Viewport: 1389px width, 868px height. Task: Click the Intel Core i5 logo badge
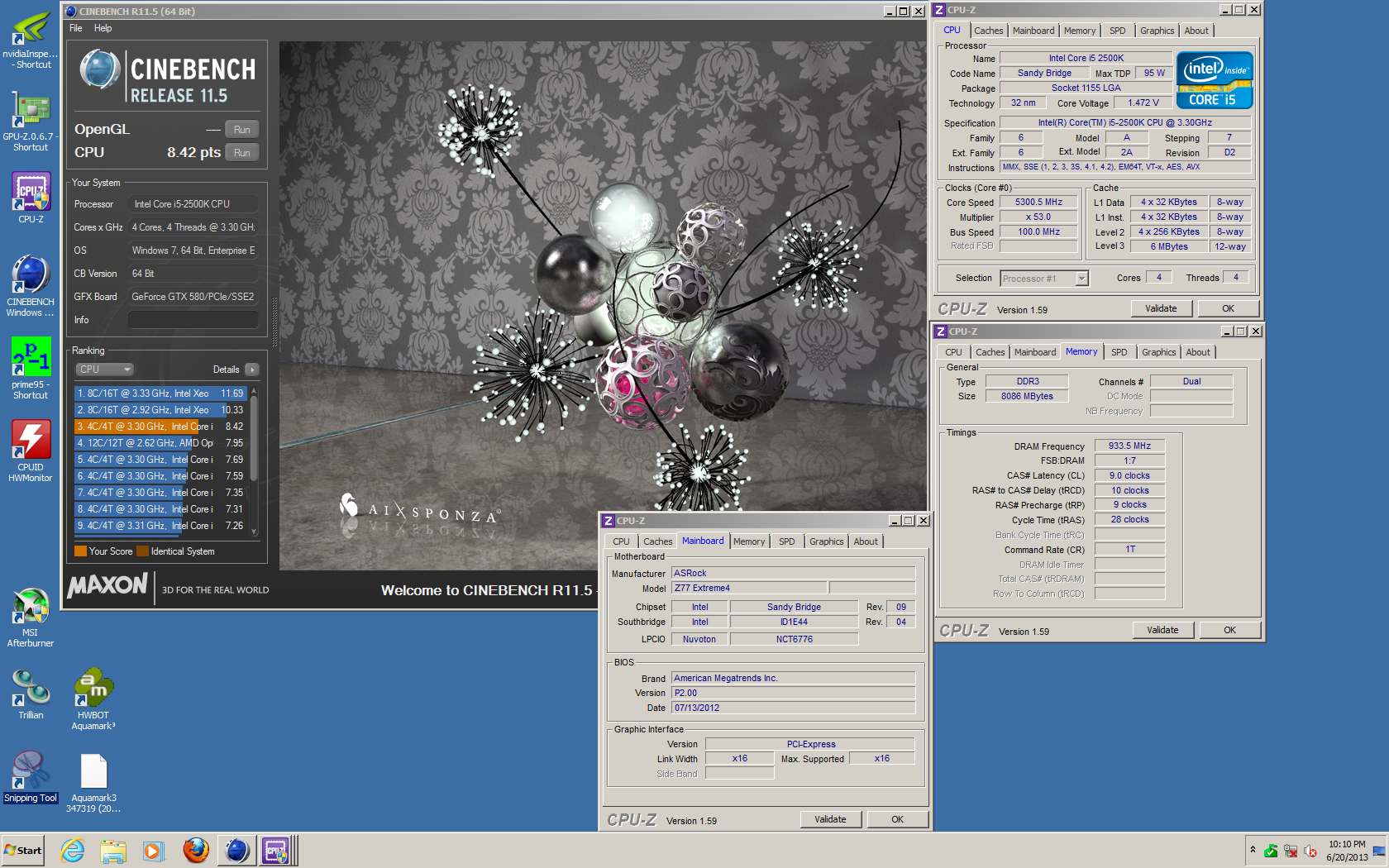1215,80
